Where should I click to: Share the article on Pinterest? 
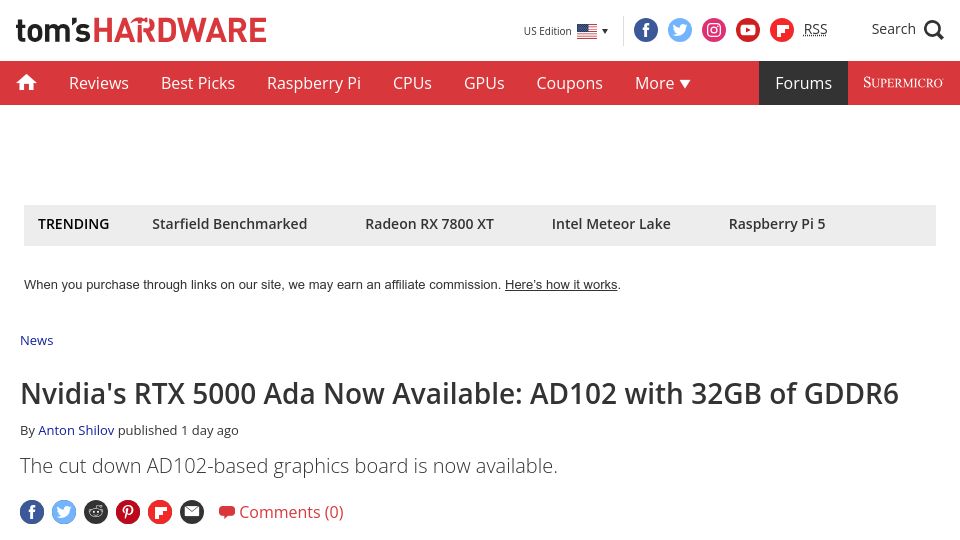(128, 512)
